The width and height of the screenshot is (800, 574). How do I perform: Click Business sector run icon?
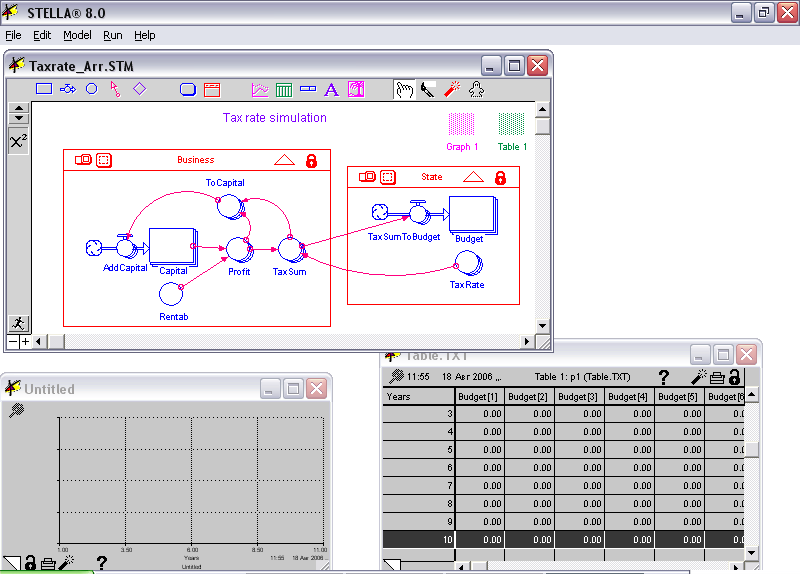[83, 160]
